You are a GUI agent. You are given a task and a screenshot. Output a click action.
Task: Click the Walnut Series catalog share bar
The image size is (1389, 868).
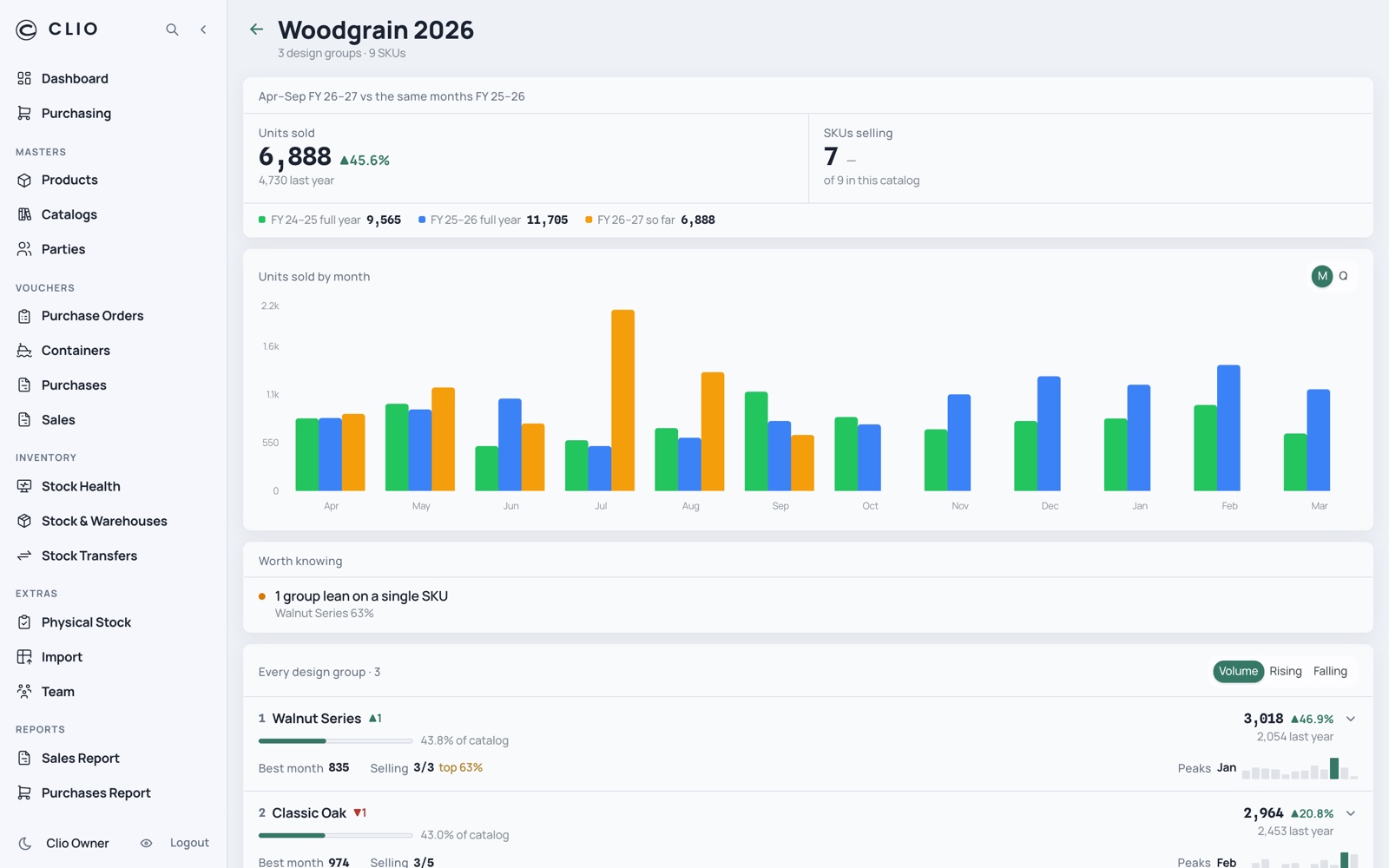335,740
